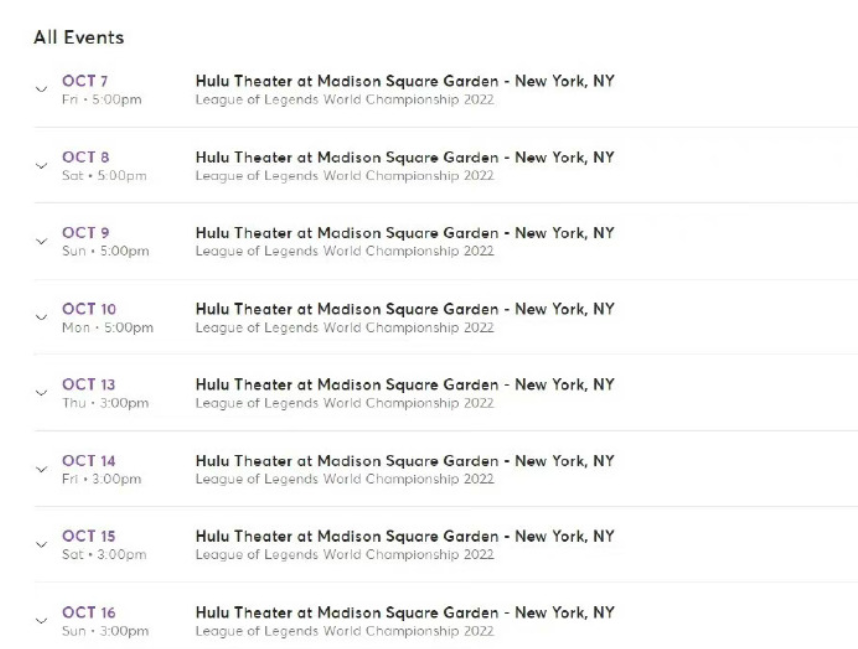The image size is (858, 649).
Task: Open the OCT 14 Hulu Theater event title
Action: click(x=405, y=461)
